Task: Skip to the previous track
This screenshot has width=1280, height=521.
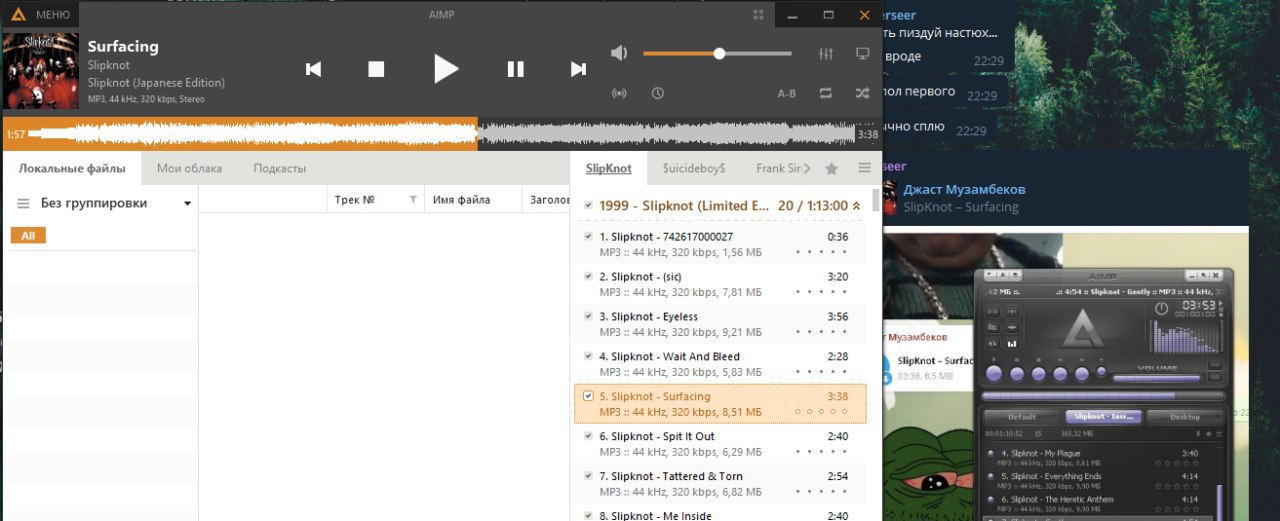Action: [313, 69]
